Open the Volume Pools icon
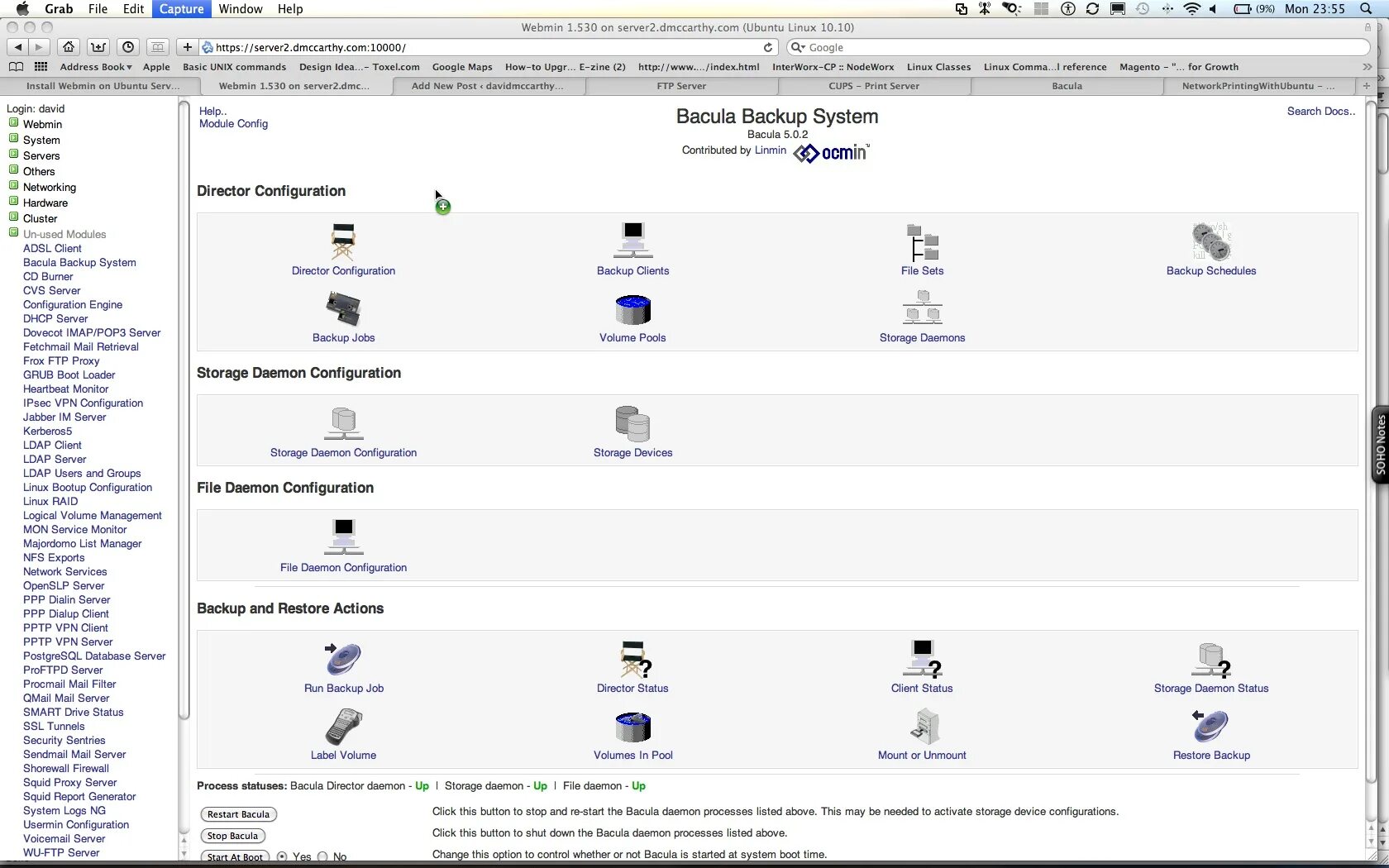 [632, 310]
